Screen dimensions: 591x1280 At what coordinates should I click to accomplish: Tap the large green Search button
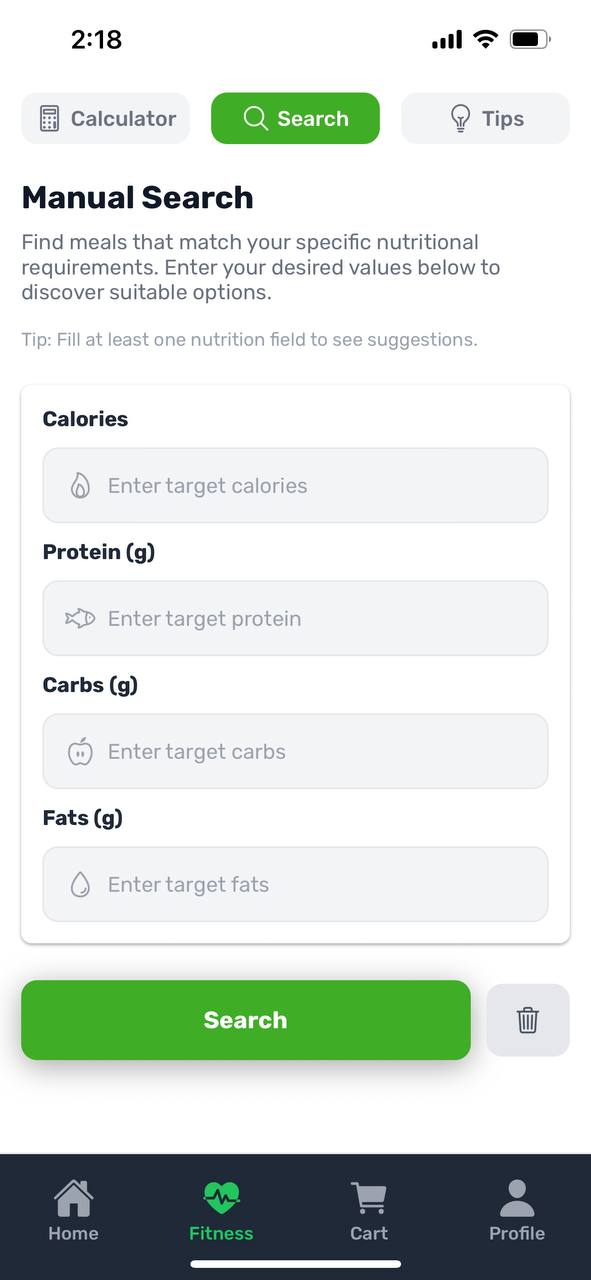[246, 1020]
